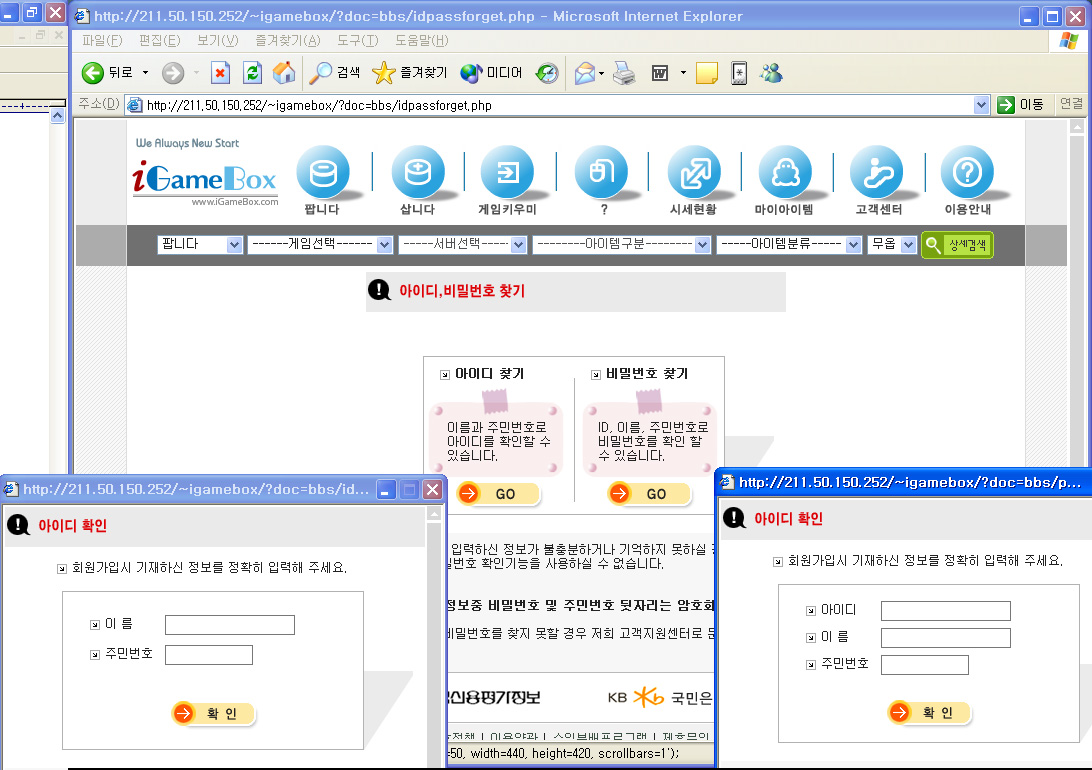Click the IE Refresh toolbar icon
The height and width of the screenshot is (770, 1092).
coord(253,72)
